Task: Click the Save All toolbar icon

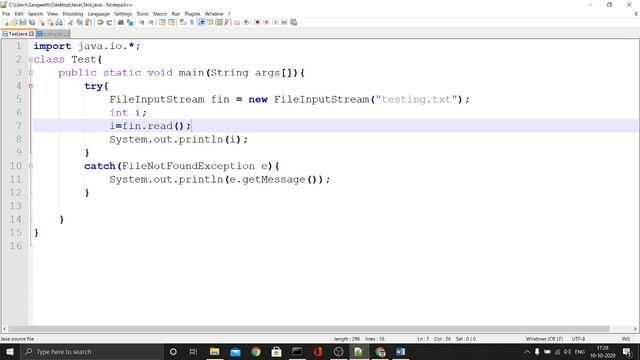Action: [32, 22]
